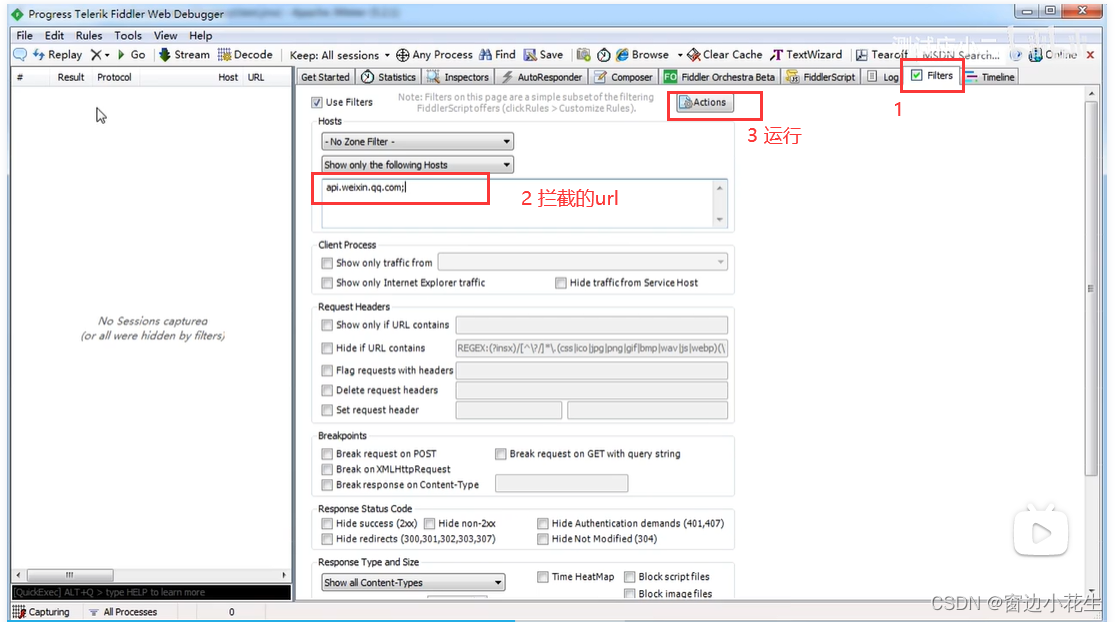Switch to the Composer tab
The height and width of the screenshot is (622, 1118).
tap(623, 77)
